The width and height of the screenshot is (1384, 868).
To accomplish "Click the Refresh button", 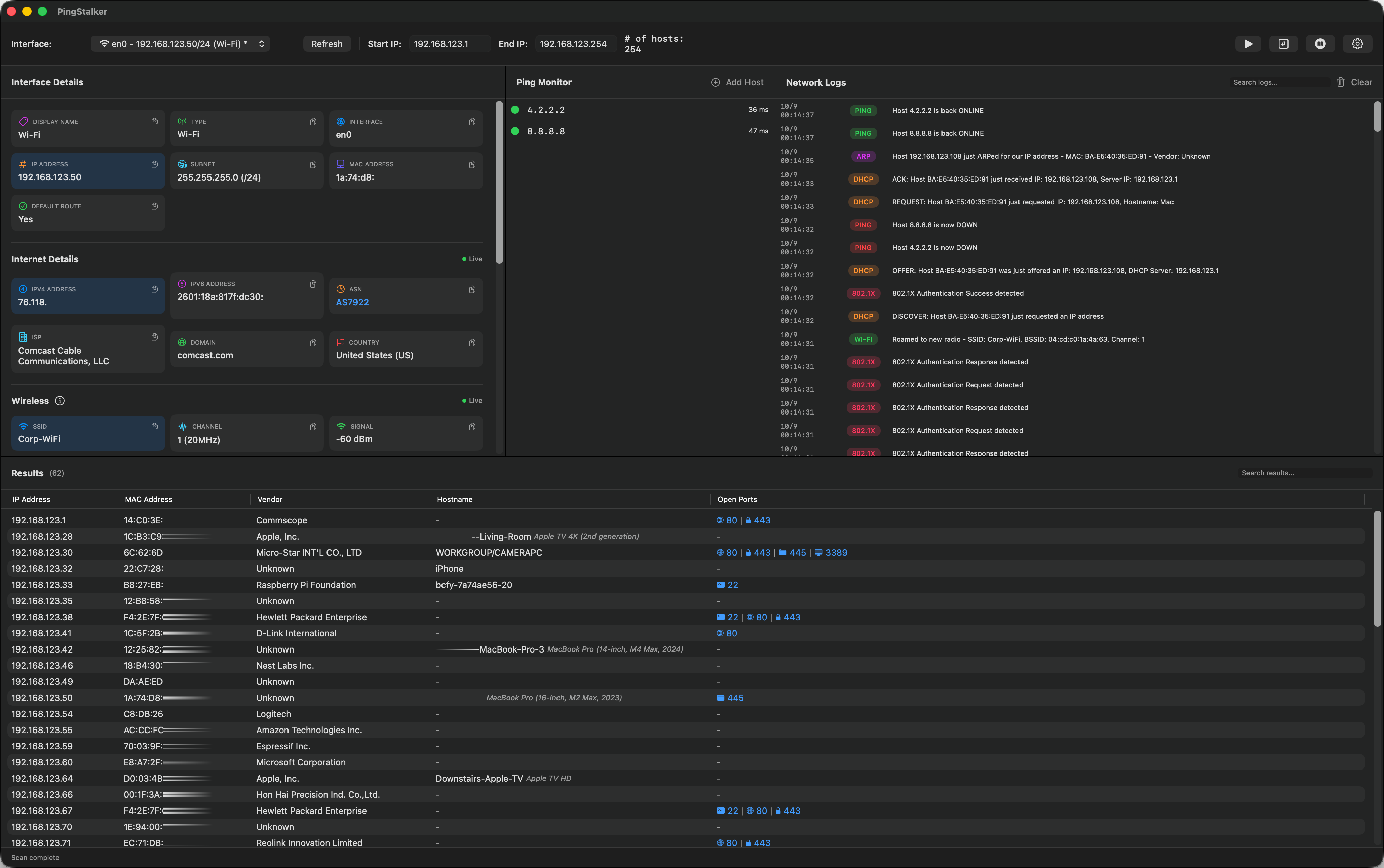I will (x=326, y=44).
